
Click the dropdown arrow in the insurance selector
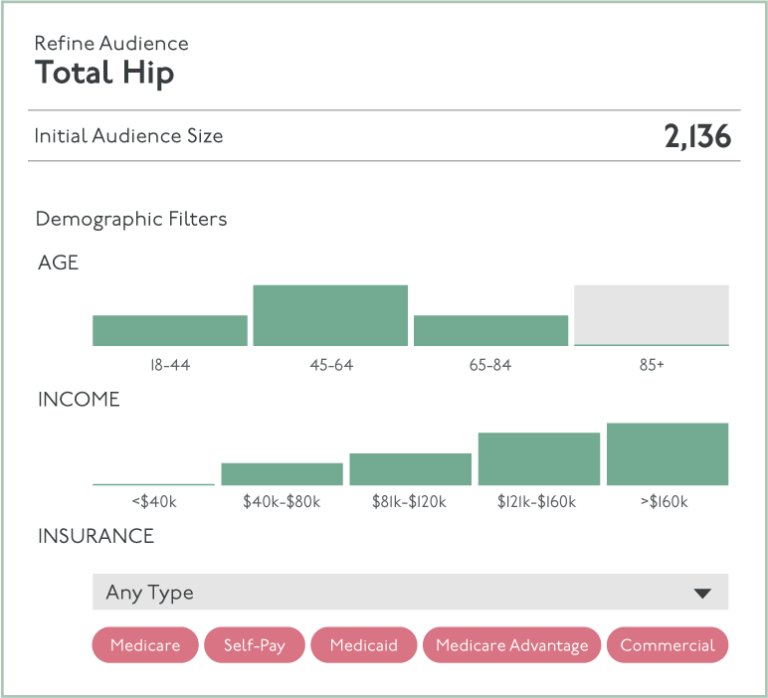[x=702, y=593]
